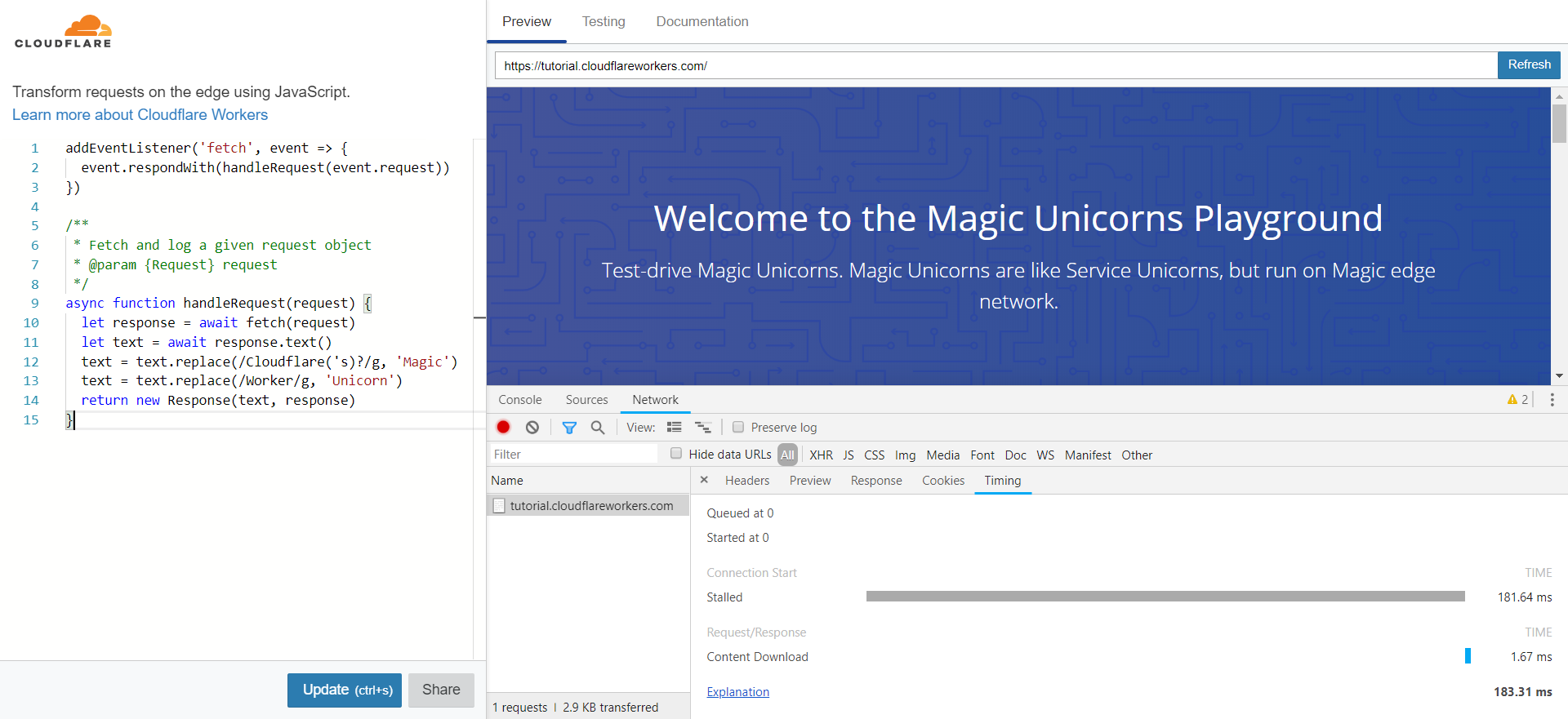Screen dimensions: 1568x719
Task: Click preview pane scrollbar down arrow
Action: [1559, 376]
